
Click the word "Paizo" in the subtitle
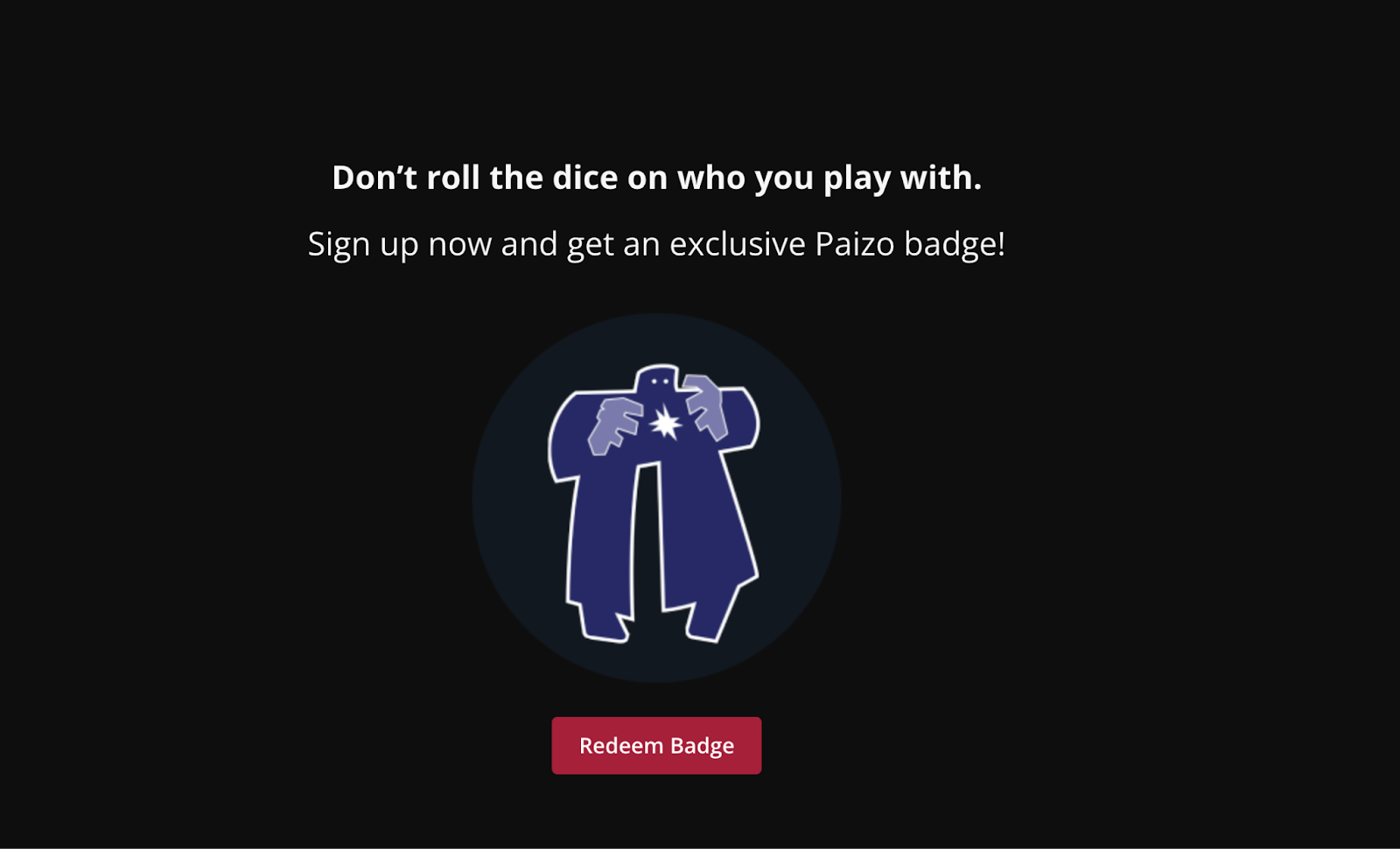click(855, 244)
